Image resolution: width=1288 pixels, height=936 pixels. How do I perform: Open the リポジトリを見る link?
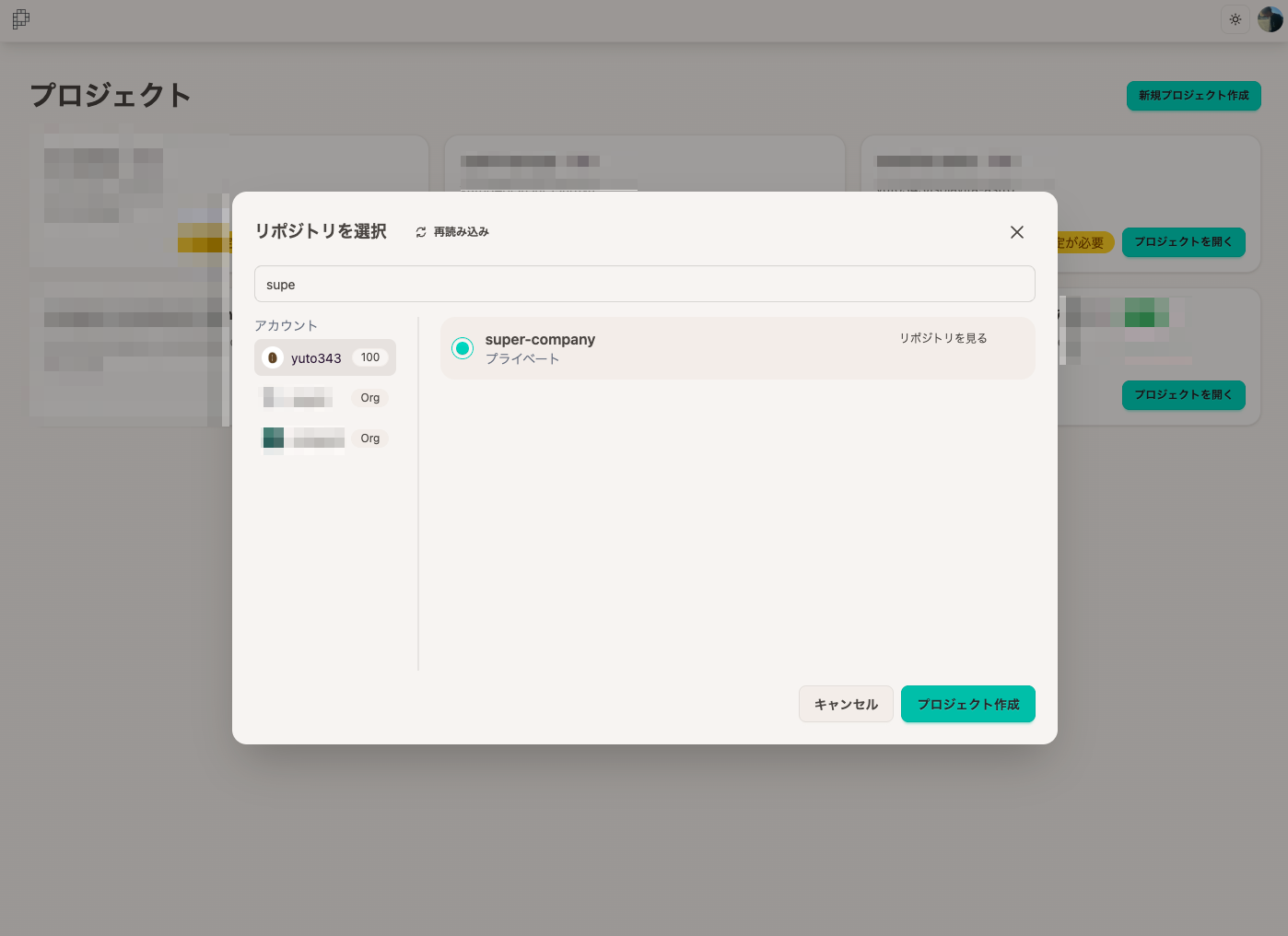click(x=943, y=338)
